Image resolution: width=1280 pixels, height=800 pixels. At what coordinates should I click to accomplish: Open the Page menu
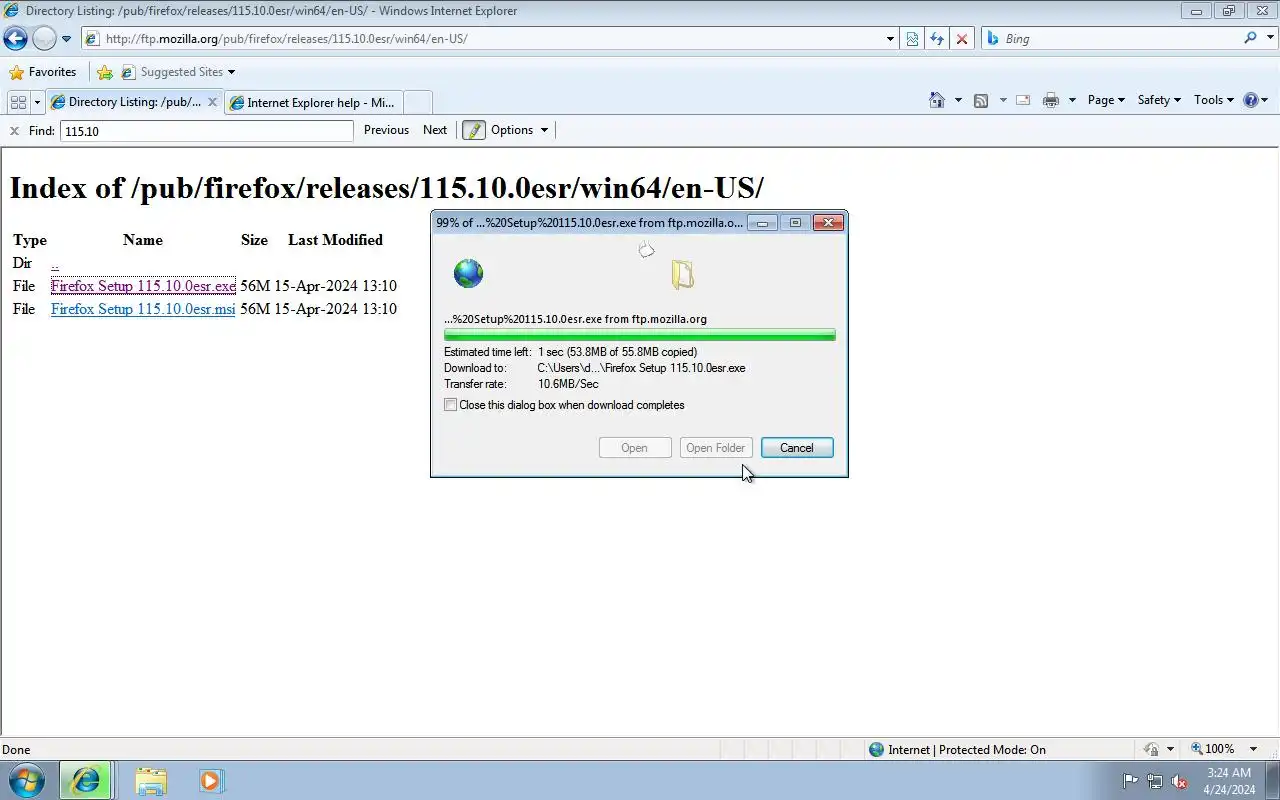(x=1106, y=100)
